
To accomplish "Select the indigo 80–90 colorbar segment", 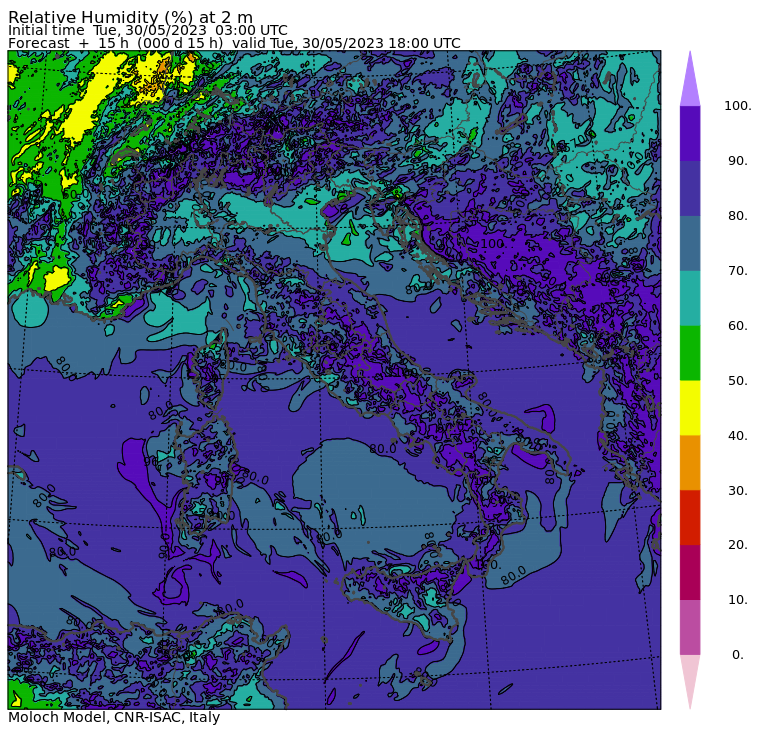I will [690, 188].
